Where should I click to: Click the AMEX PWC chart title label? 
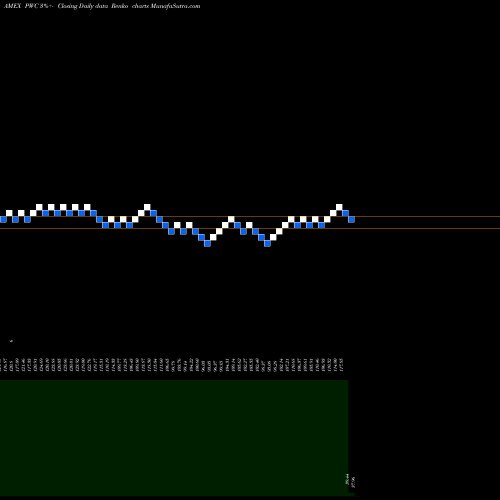22,6
